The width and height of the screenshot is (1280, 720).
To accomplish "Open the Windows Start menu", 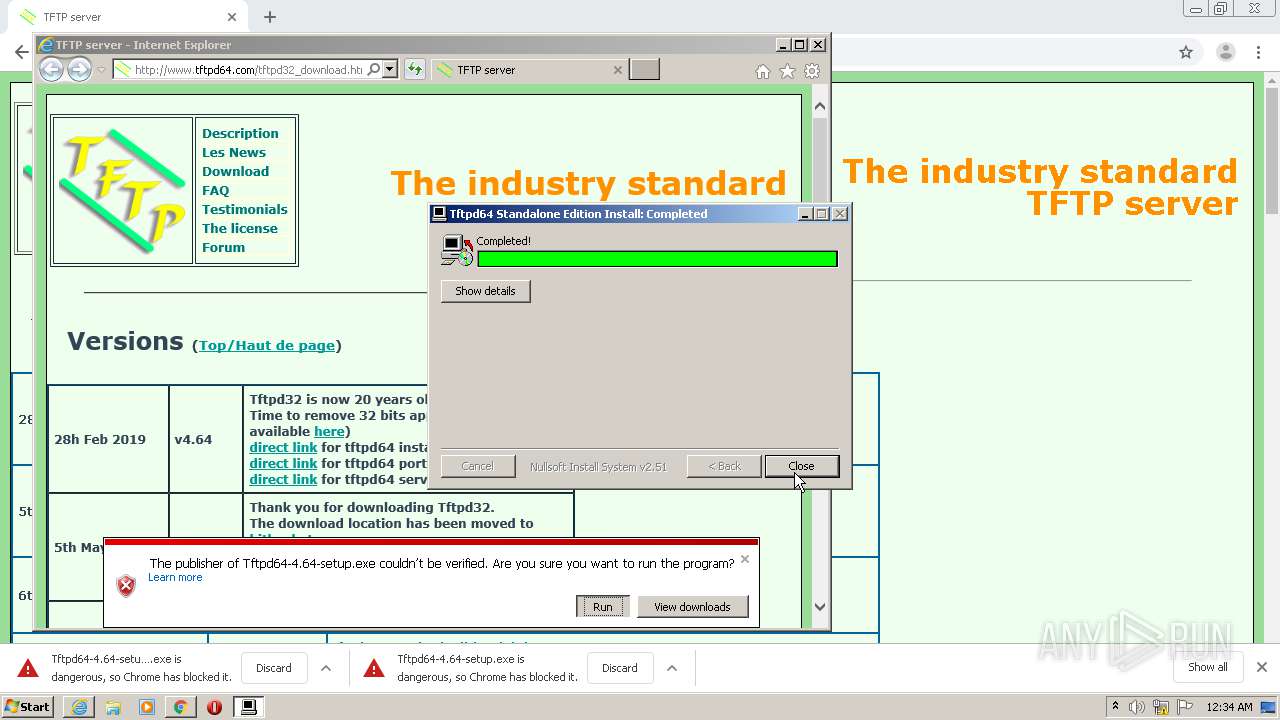I will coord(28,707).
